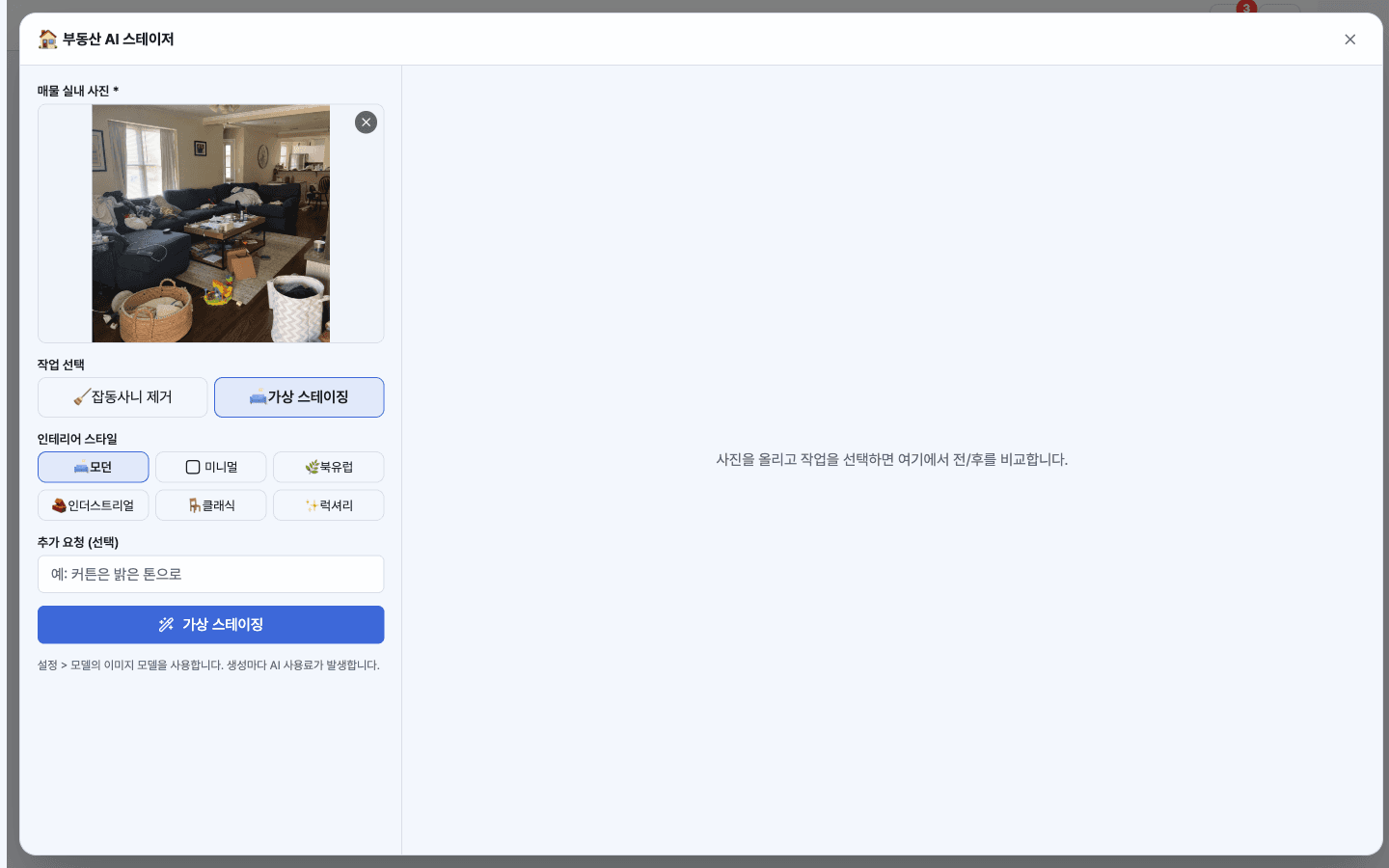Select the 잡동사니 제거 task

coord(123,397)
